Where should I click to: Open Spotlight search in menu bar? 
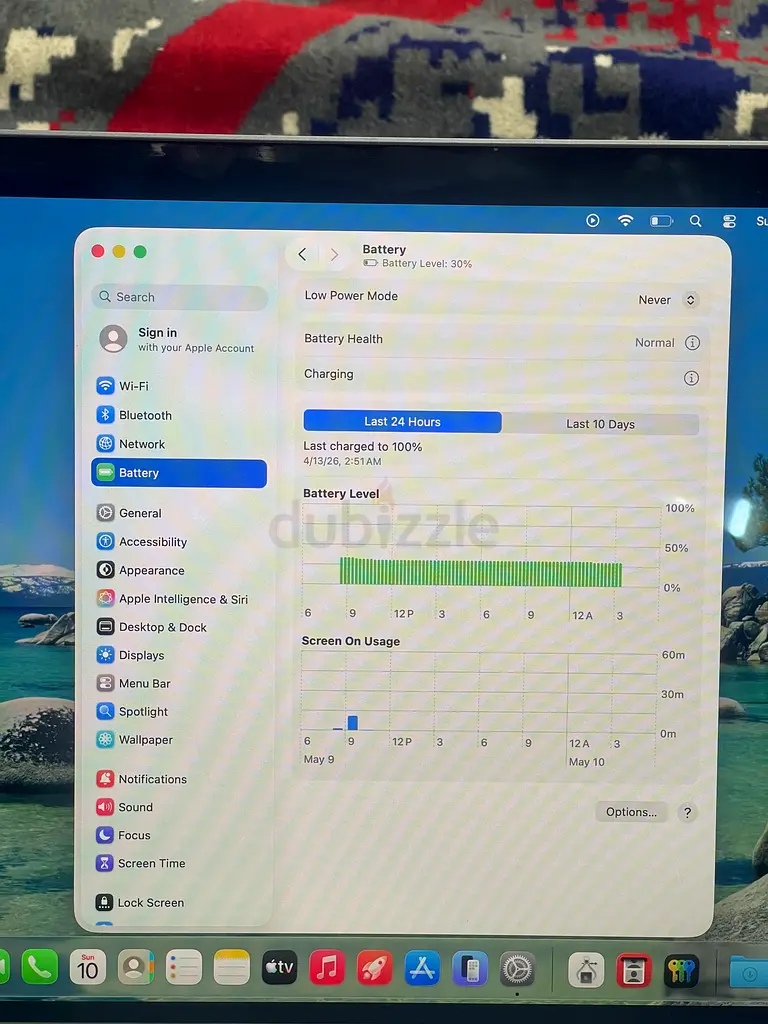click(x=696, y=221)
